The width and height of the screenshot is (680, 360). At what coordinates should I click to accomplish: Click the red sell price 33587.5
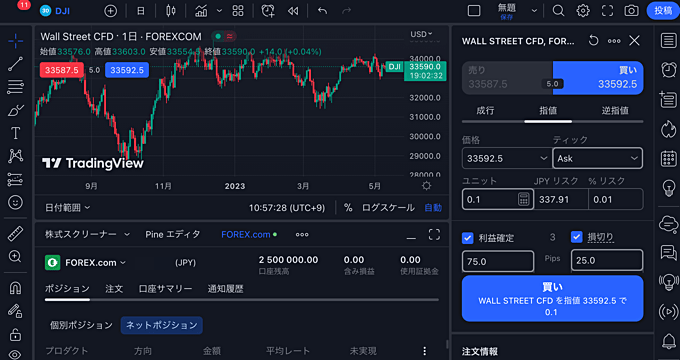tap(62, 70)
